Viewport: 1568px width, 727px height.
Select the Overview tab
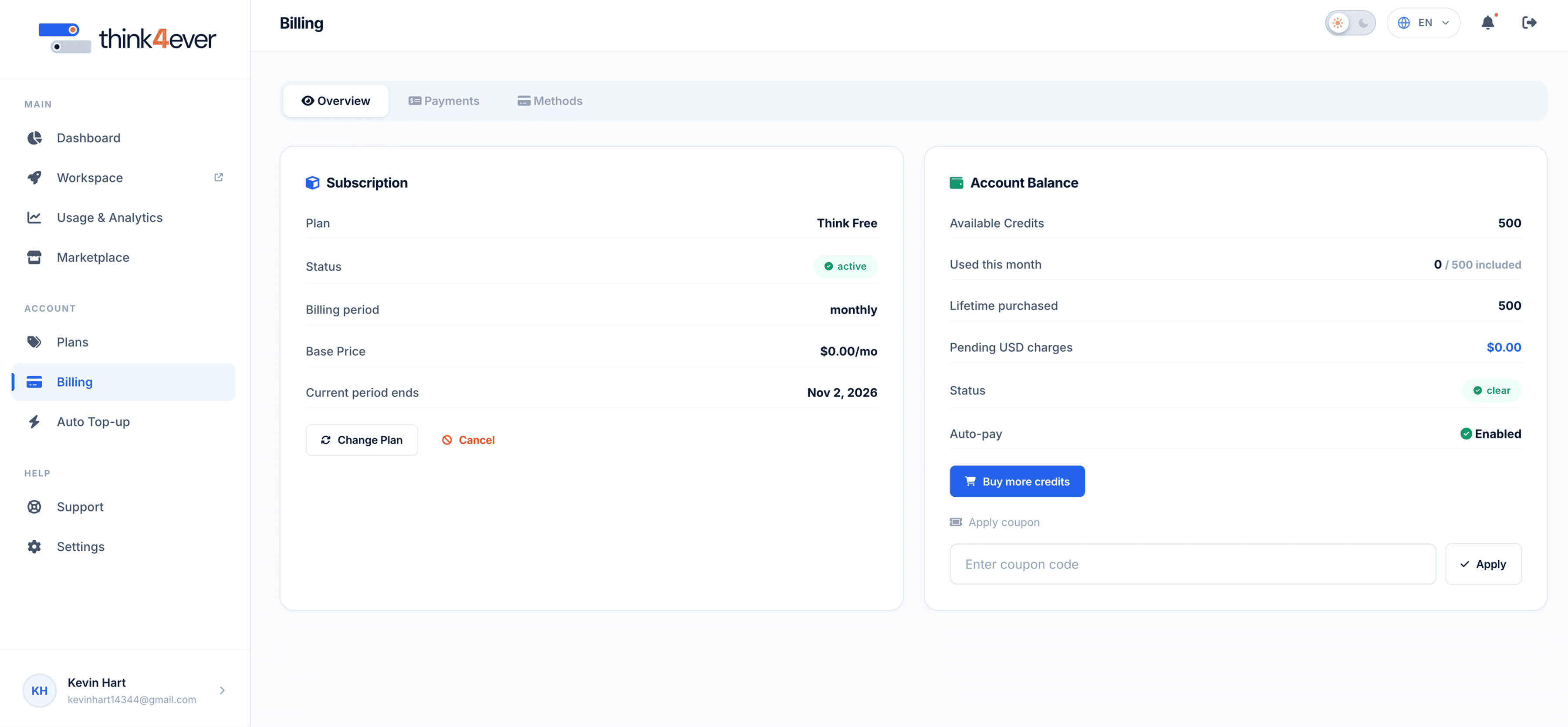pos(336,101)
